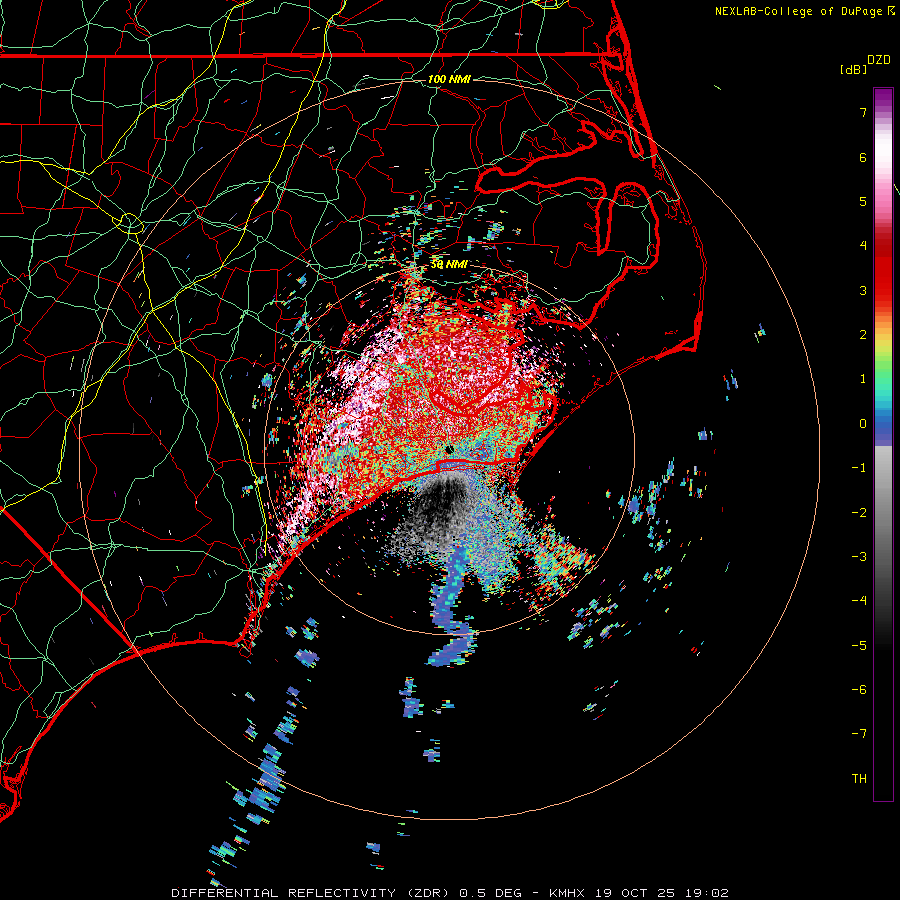900x900 pixels.
Task: Click the 19 OCT 25 date text
Action: pos(635,893)
